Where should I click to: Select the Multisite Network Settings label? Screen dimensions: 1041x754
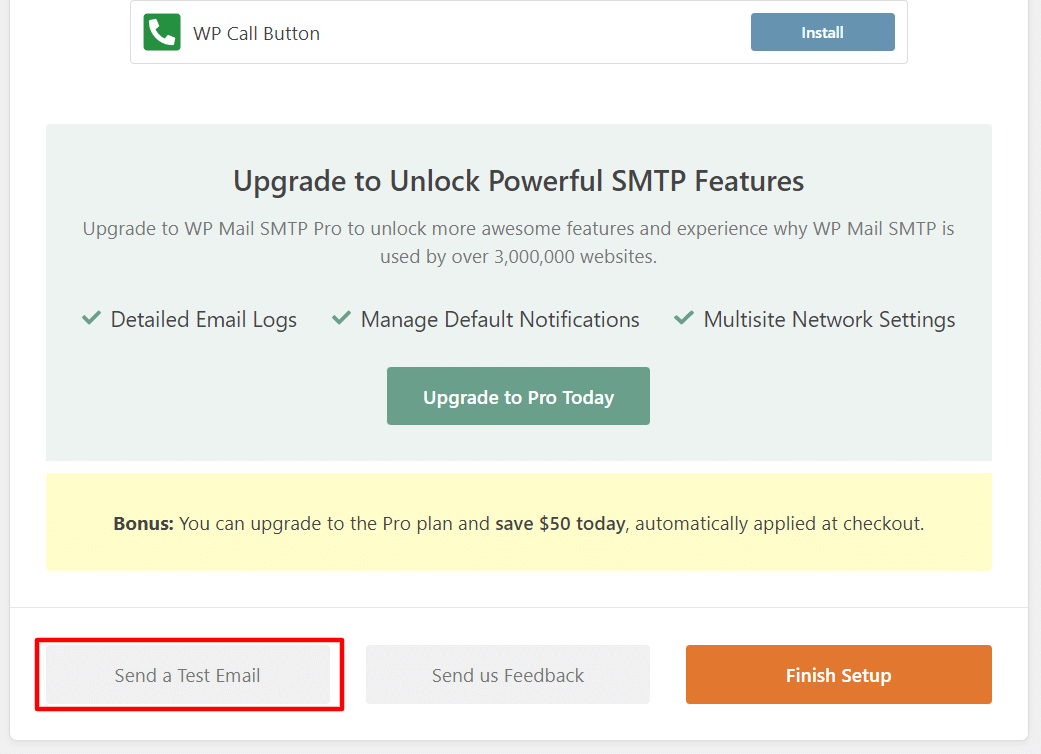point(830,319)
